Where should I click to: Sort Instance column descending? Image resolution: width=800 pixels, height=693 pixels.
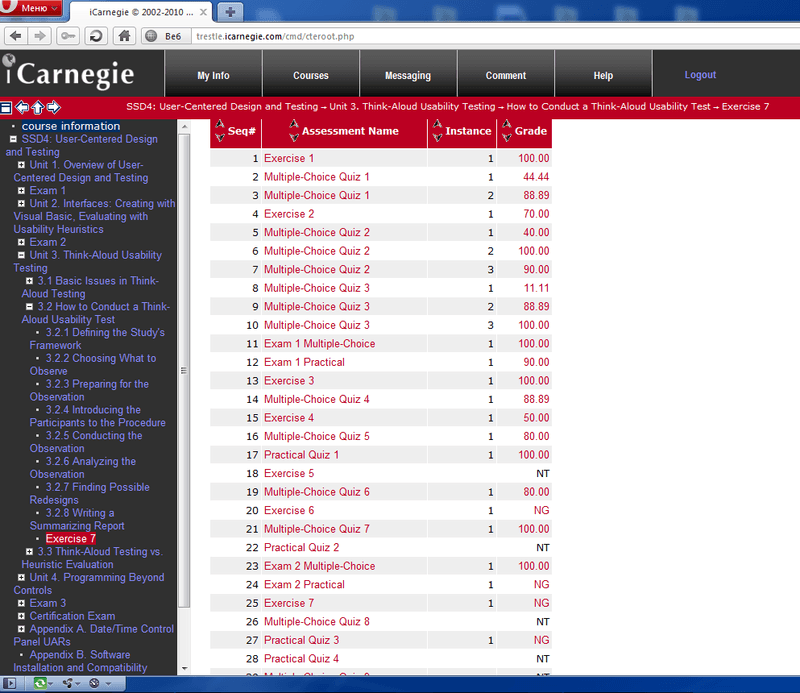tap(437, 137)
